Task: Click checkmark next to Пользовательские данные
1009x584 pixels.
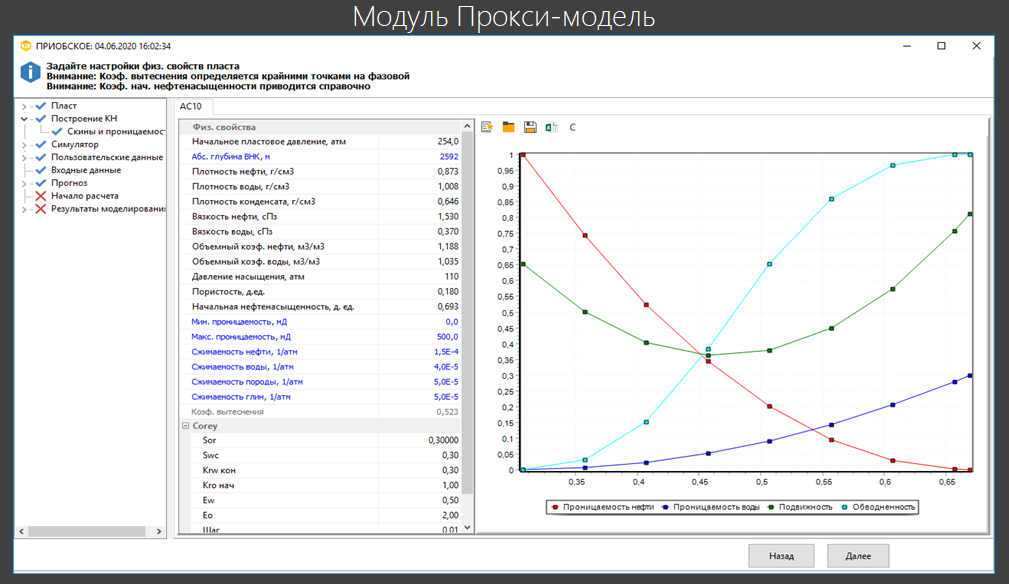Action: click(x=41, y=157)
